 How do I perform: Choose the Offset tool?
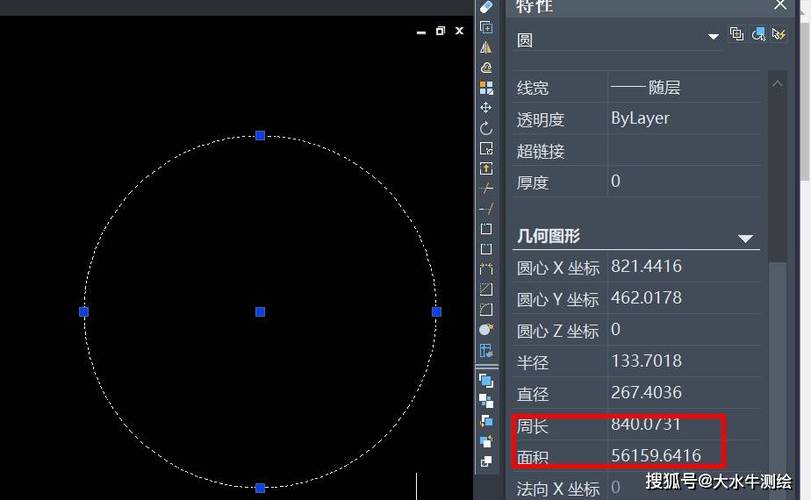(x=486, y=67)
